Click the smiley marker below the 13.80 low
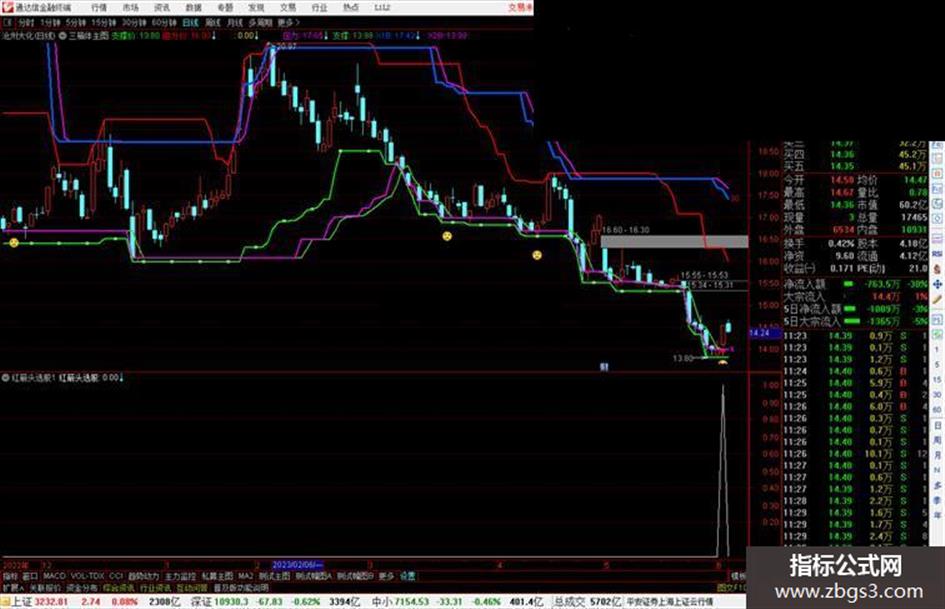 pyautogui.click(x=723, y=362)
